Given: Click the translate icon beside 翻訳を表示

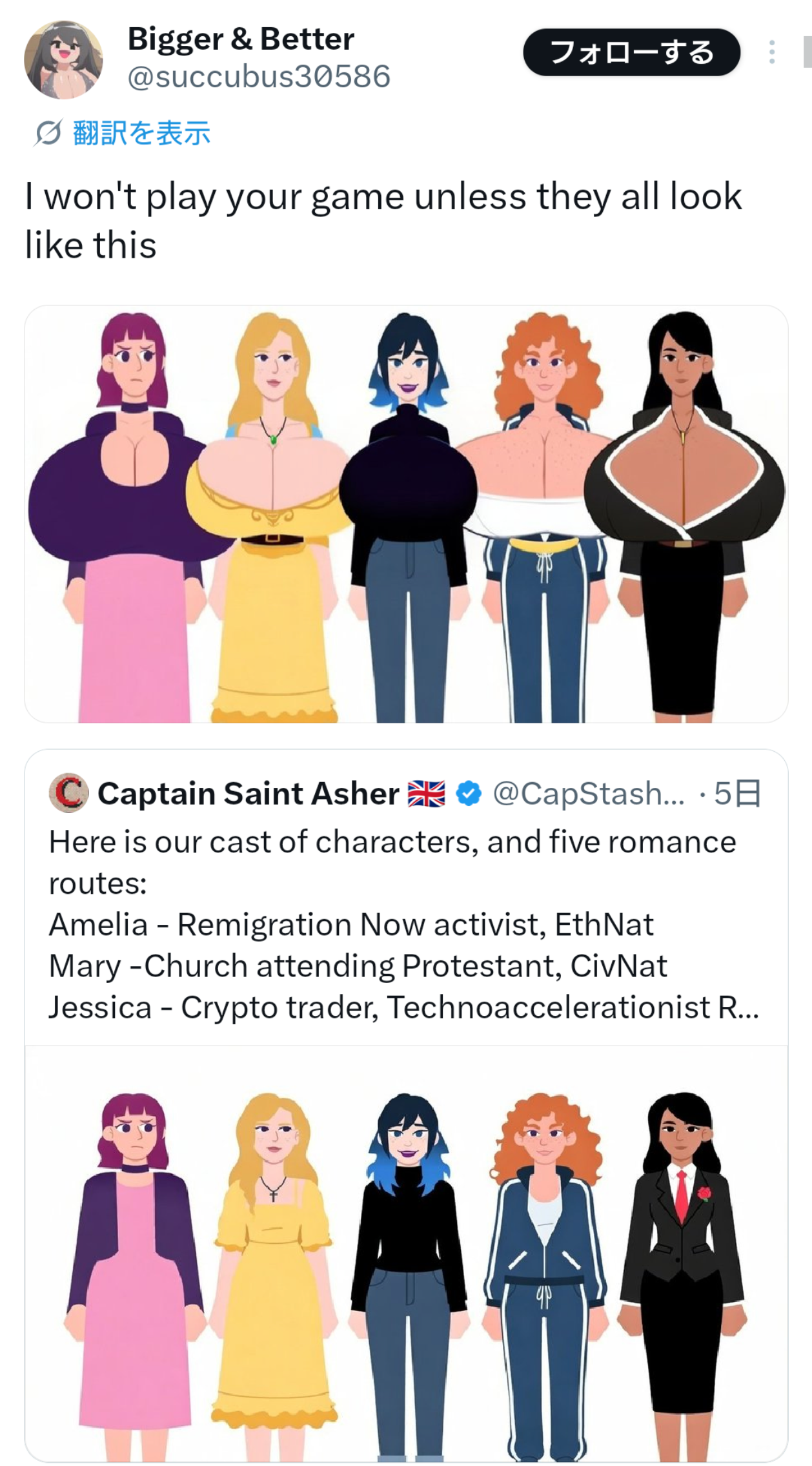Looking at the screenshot, I should click(48, 133).
